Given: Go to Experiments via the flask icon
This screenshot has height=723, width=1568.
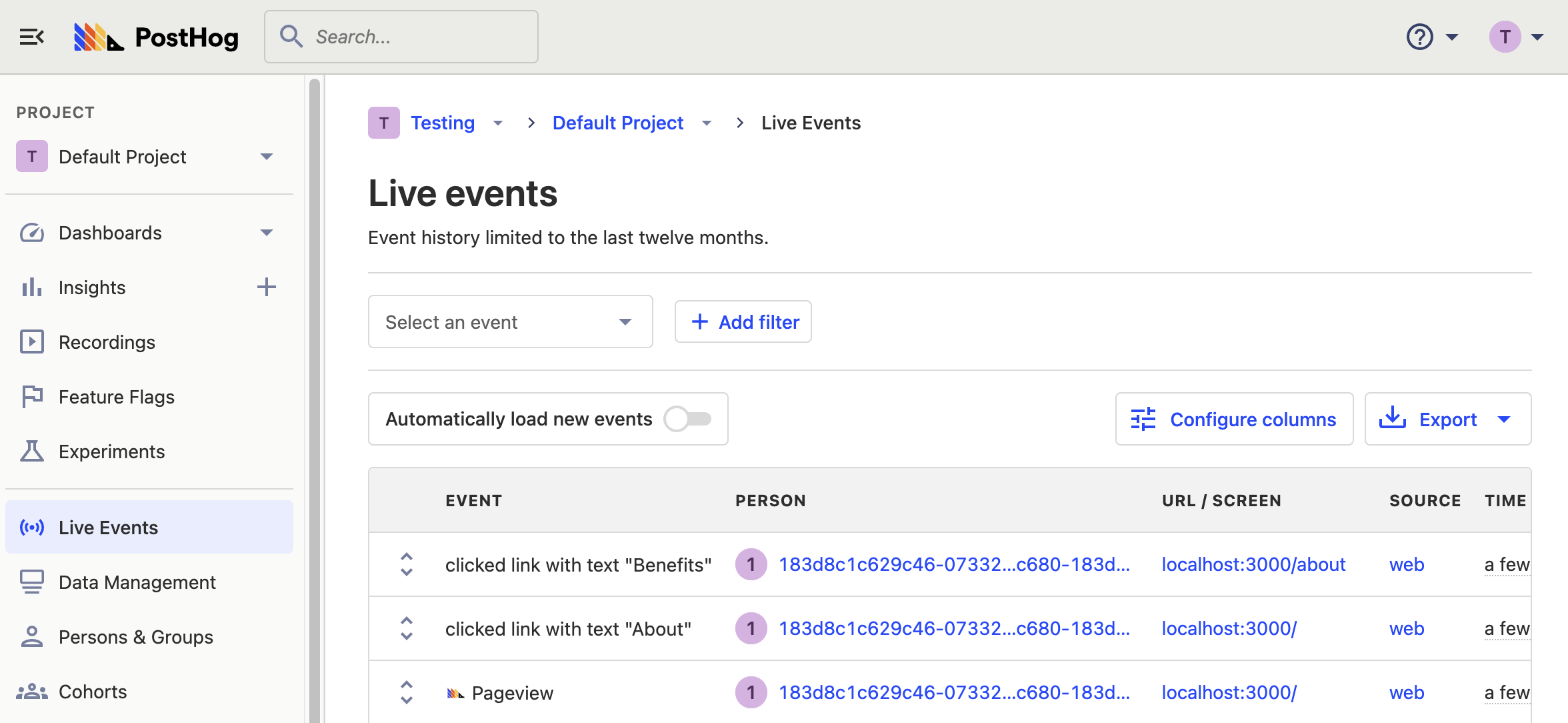Looking at the screenshot, I should (x=31, y=452).
